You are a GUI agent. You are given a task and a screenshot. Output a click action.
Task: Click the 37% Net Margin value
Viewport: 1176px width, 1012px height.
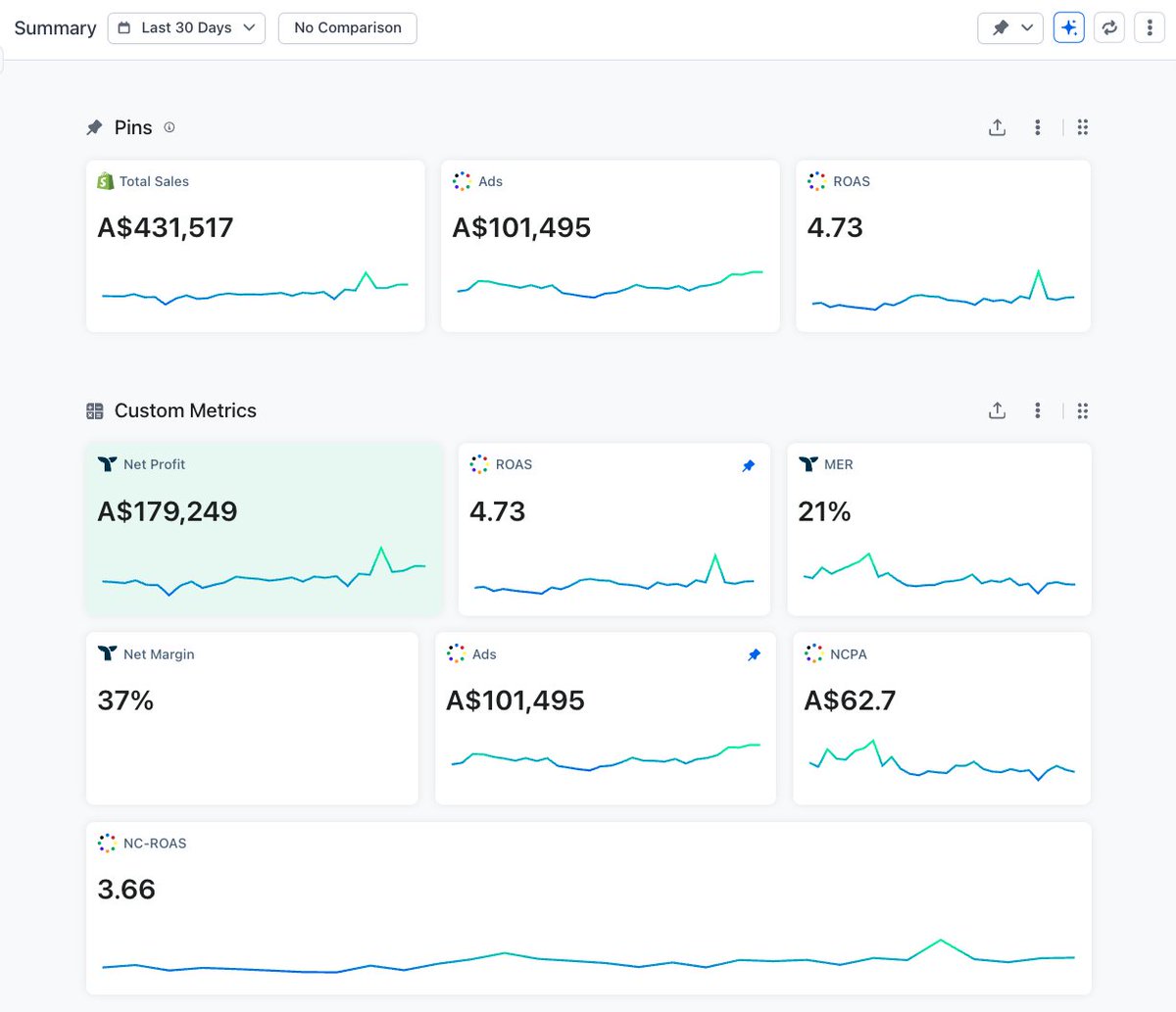125,700
